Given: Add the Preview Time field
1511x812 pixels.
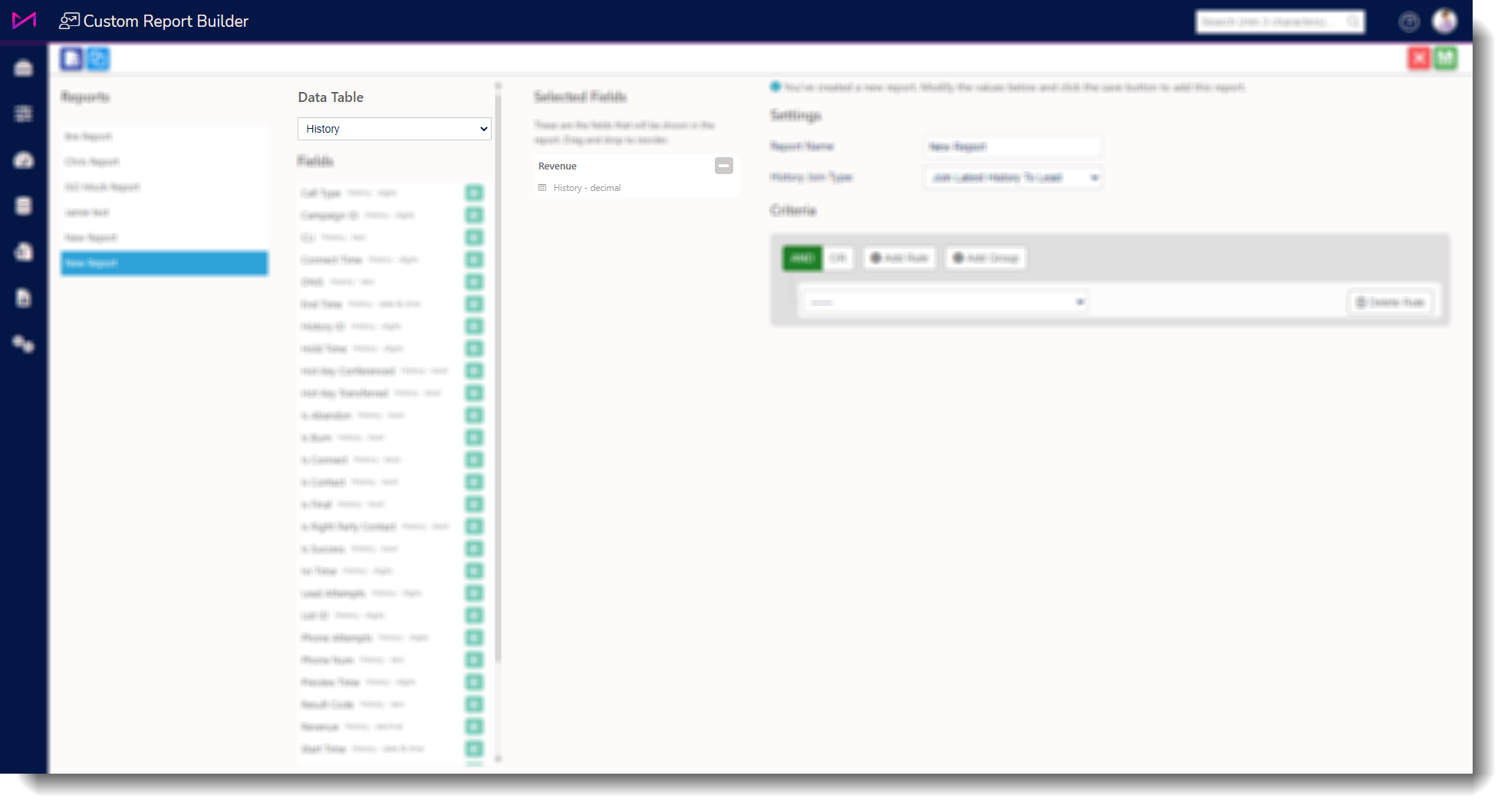Looking at the screenshot, I should [x=475, y=682].
